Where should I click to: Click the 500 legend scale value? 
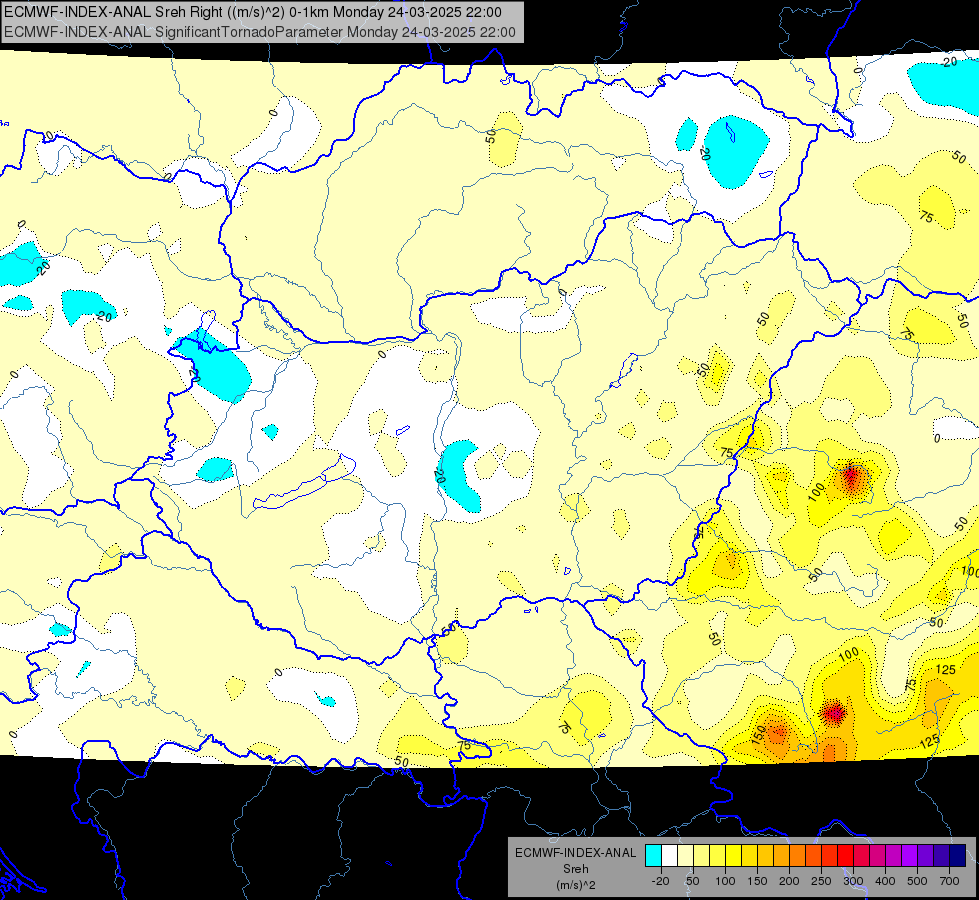[917, 881]
